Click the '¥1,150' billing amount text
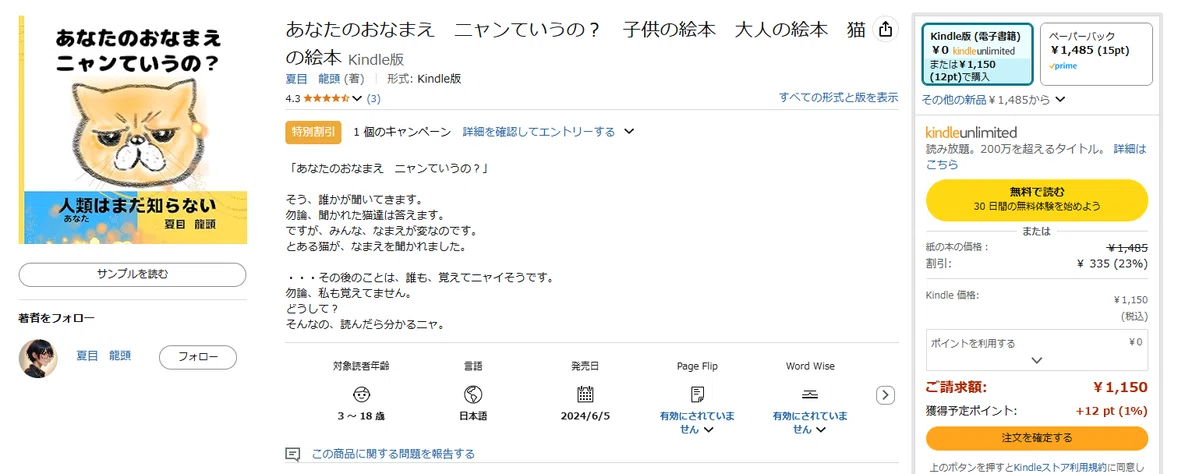This screenshot has height=474, width=1200. coord(1120,387)
